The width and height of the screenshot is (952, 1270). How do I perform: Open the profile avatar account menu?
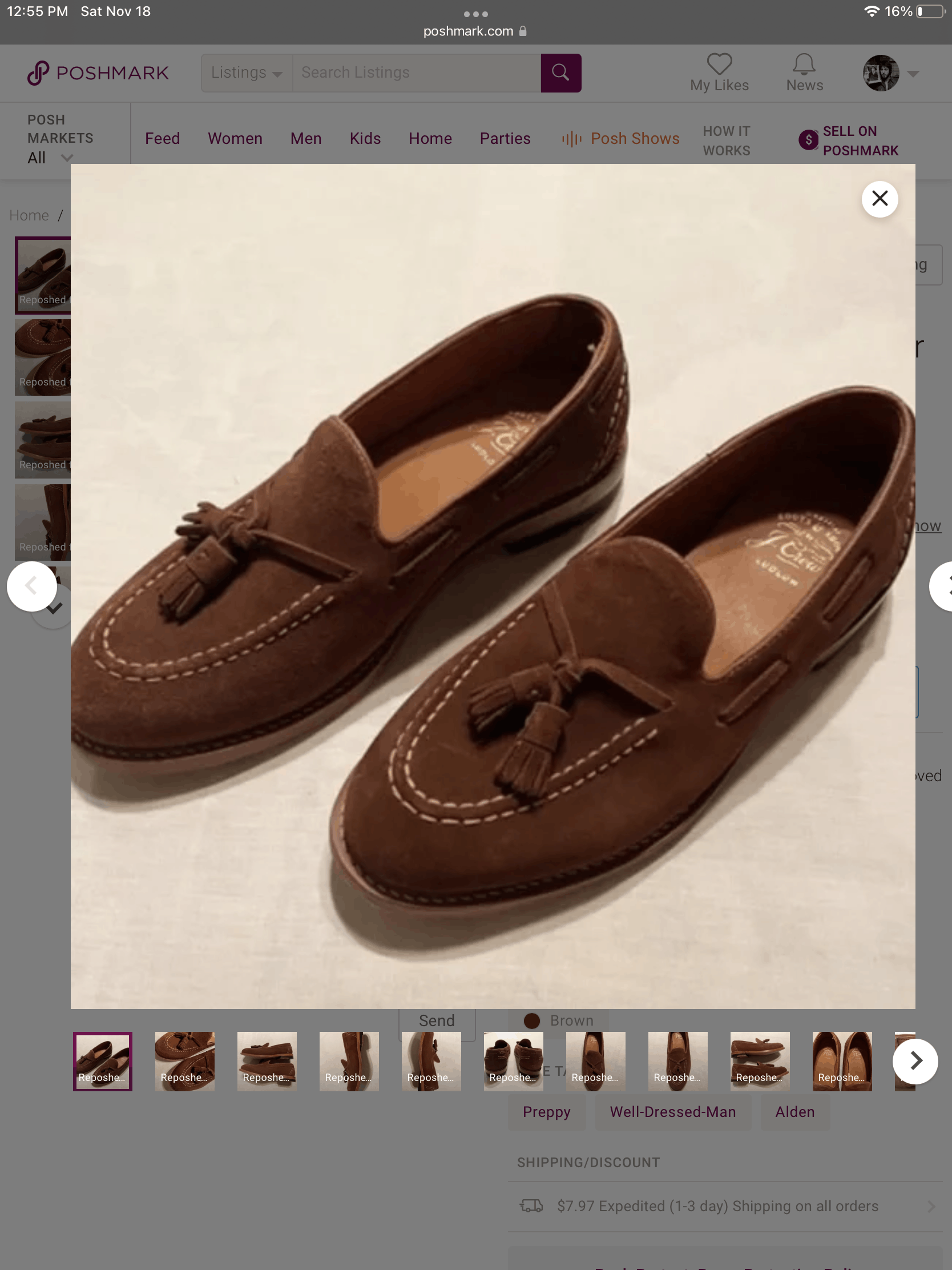point(881,73)
